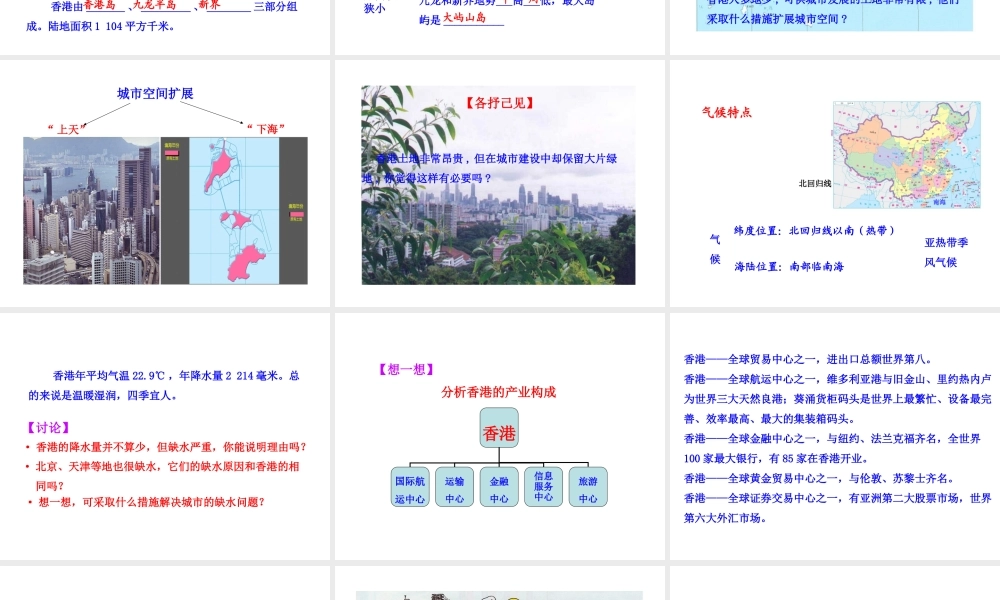Click the 金融中心 box
Image resolution: width=1000 pixels, height=600 pixels.
(x=499, y=487)
